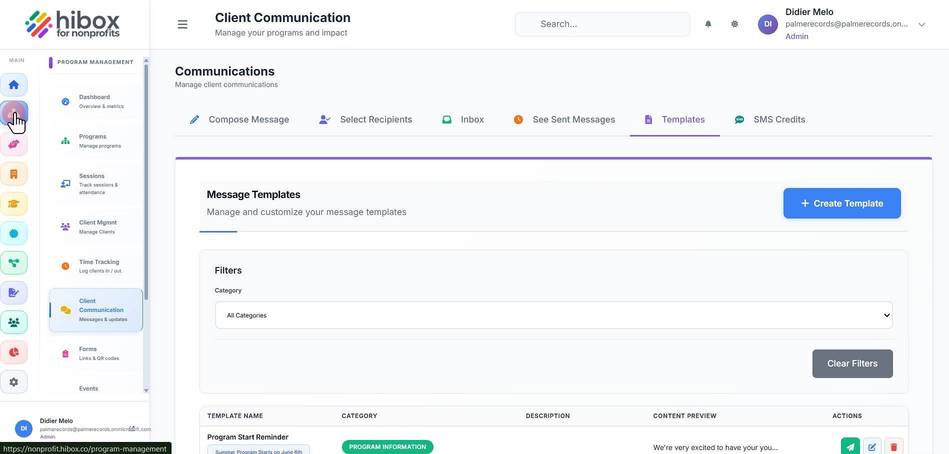Click the Search field
949x454 pixels.
click(602, 24)
